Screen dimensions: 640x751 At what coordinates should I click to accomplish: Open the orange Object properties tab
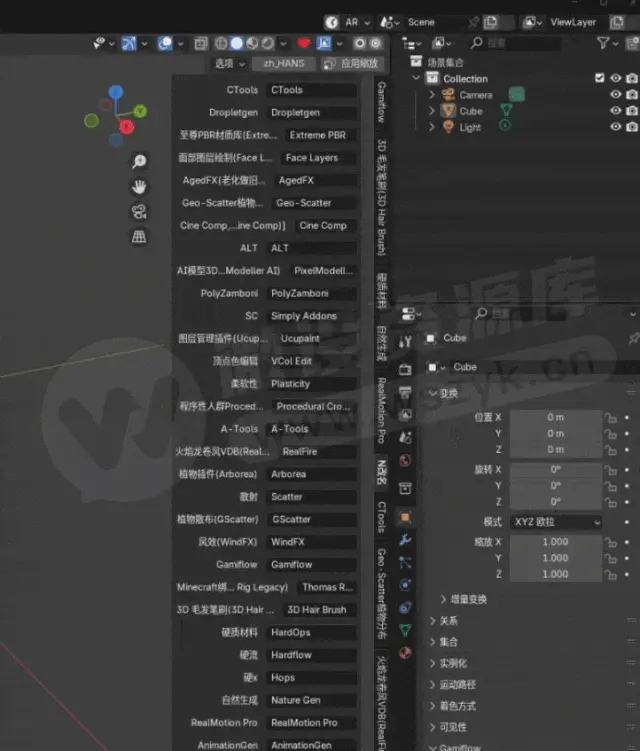click(x=405, y=517)
